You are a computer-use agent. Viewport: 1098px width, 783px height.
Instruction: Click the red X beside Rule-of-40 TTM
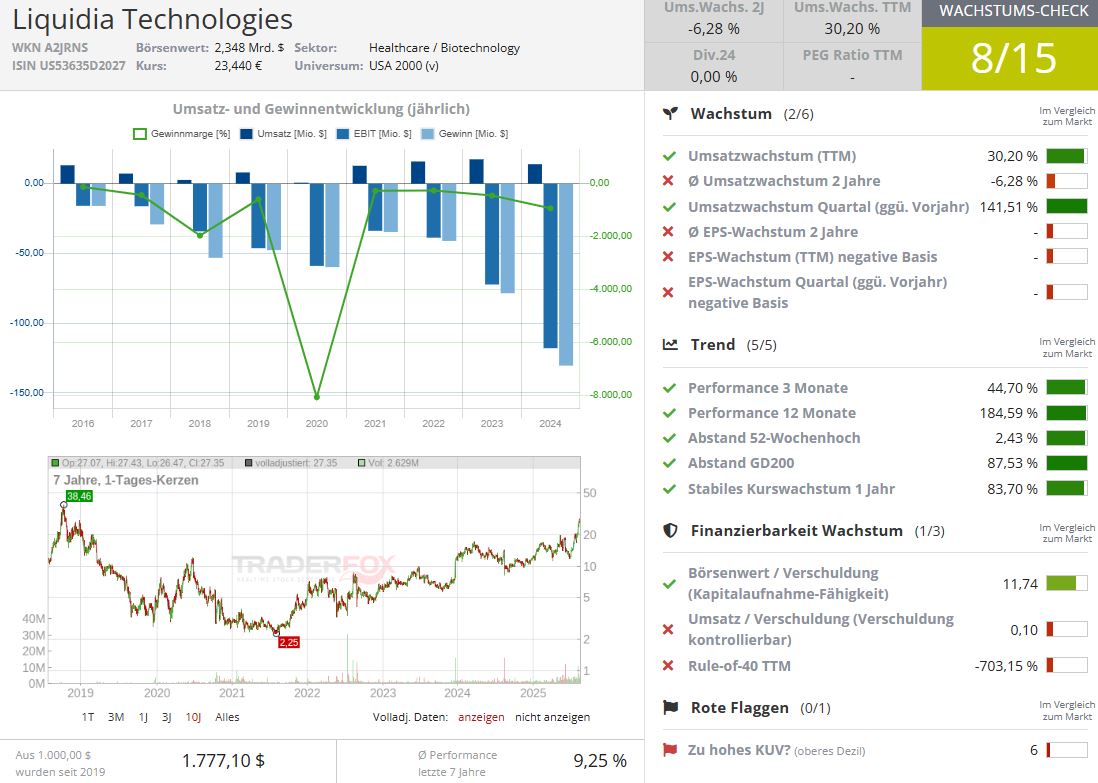668,665
